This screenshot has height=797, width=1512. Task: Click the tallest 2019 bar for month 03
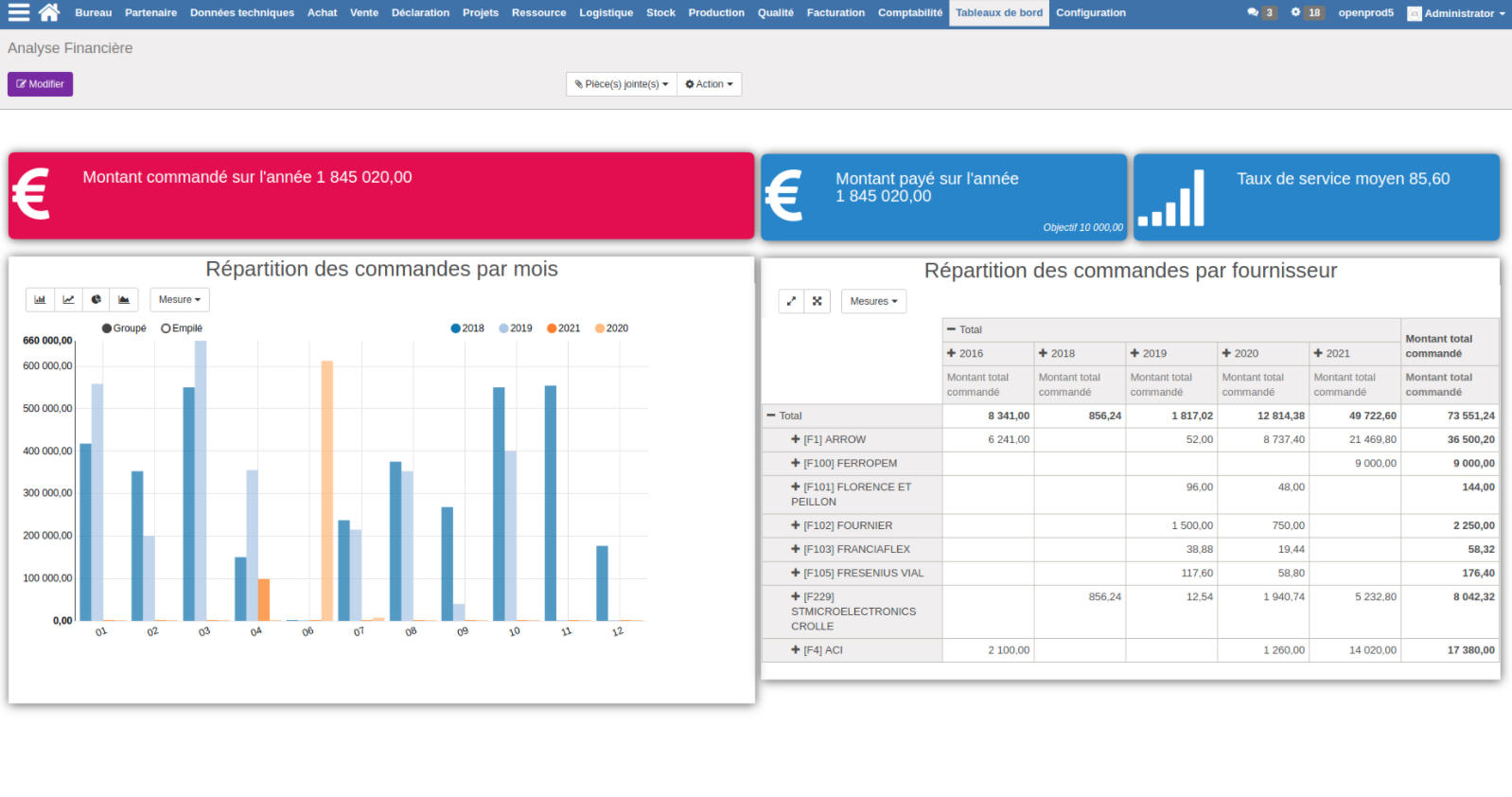pyautogui.click(x=201, y=480)
